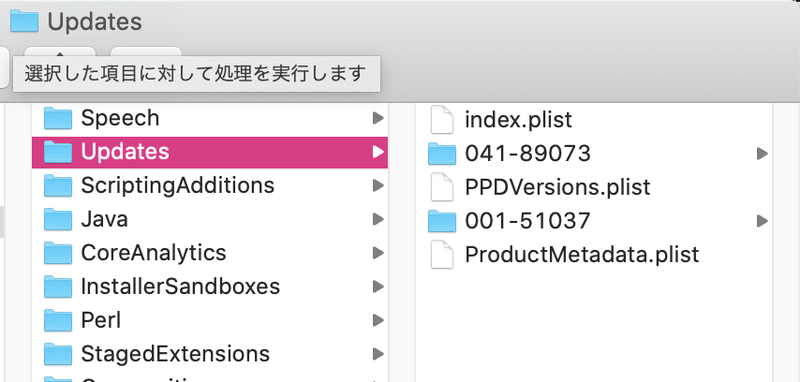The width and height of the screenshot is (800, 382).
Task: Click the Speech folder icon
Action: pos(58,118)
